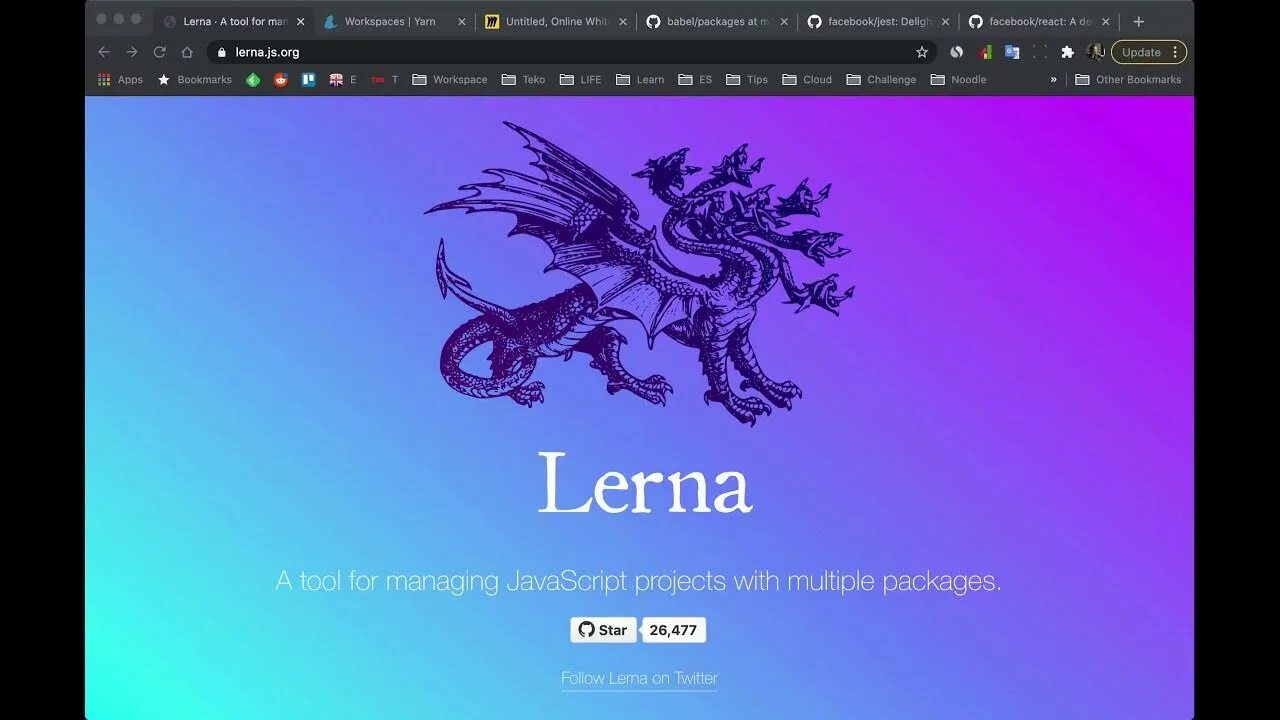
Task: View site security lock info
Action: click(222, 52)
